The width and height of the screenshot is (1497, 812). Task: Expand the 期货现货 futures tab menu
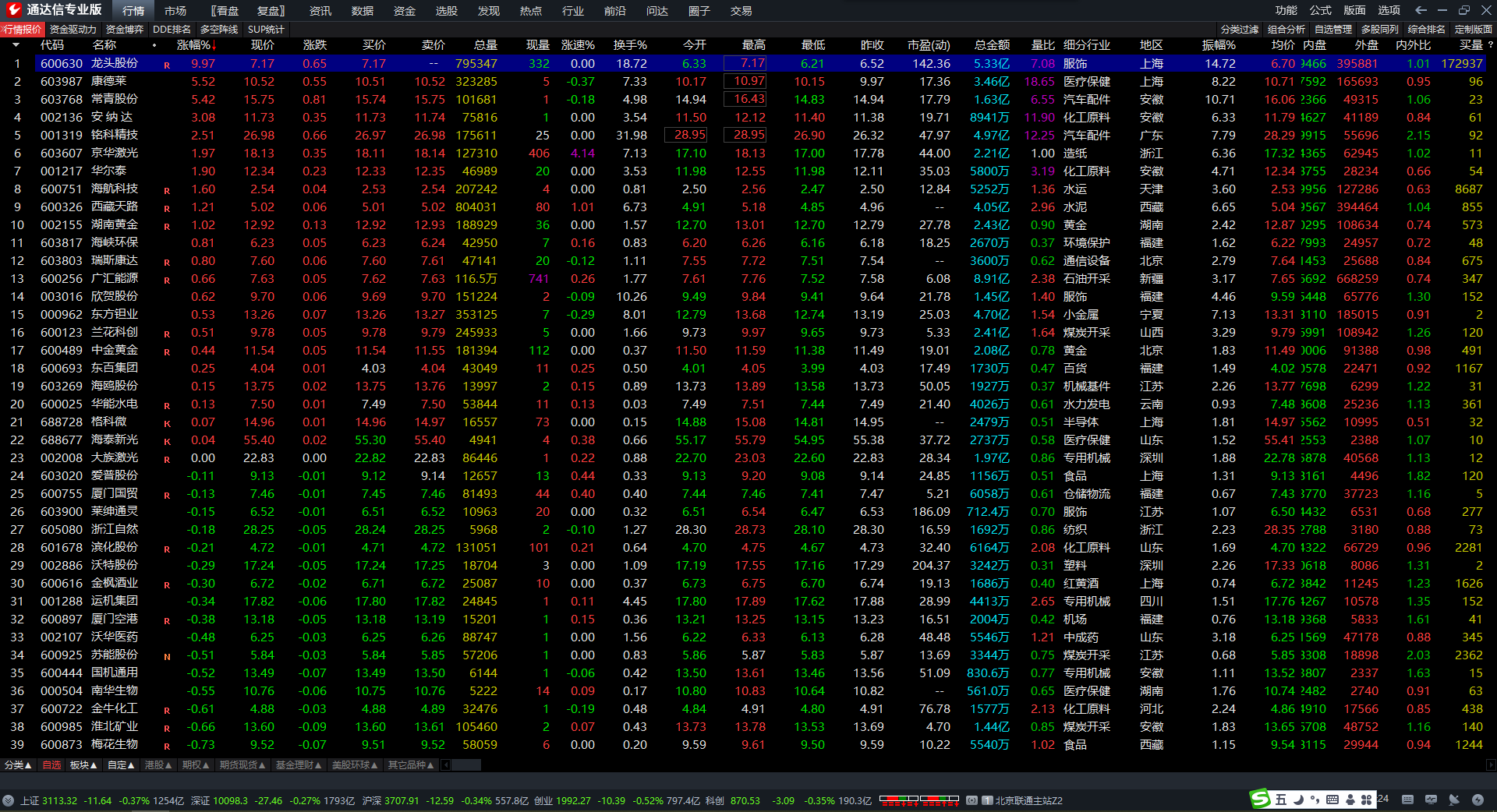pos(242,765)
